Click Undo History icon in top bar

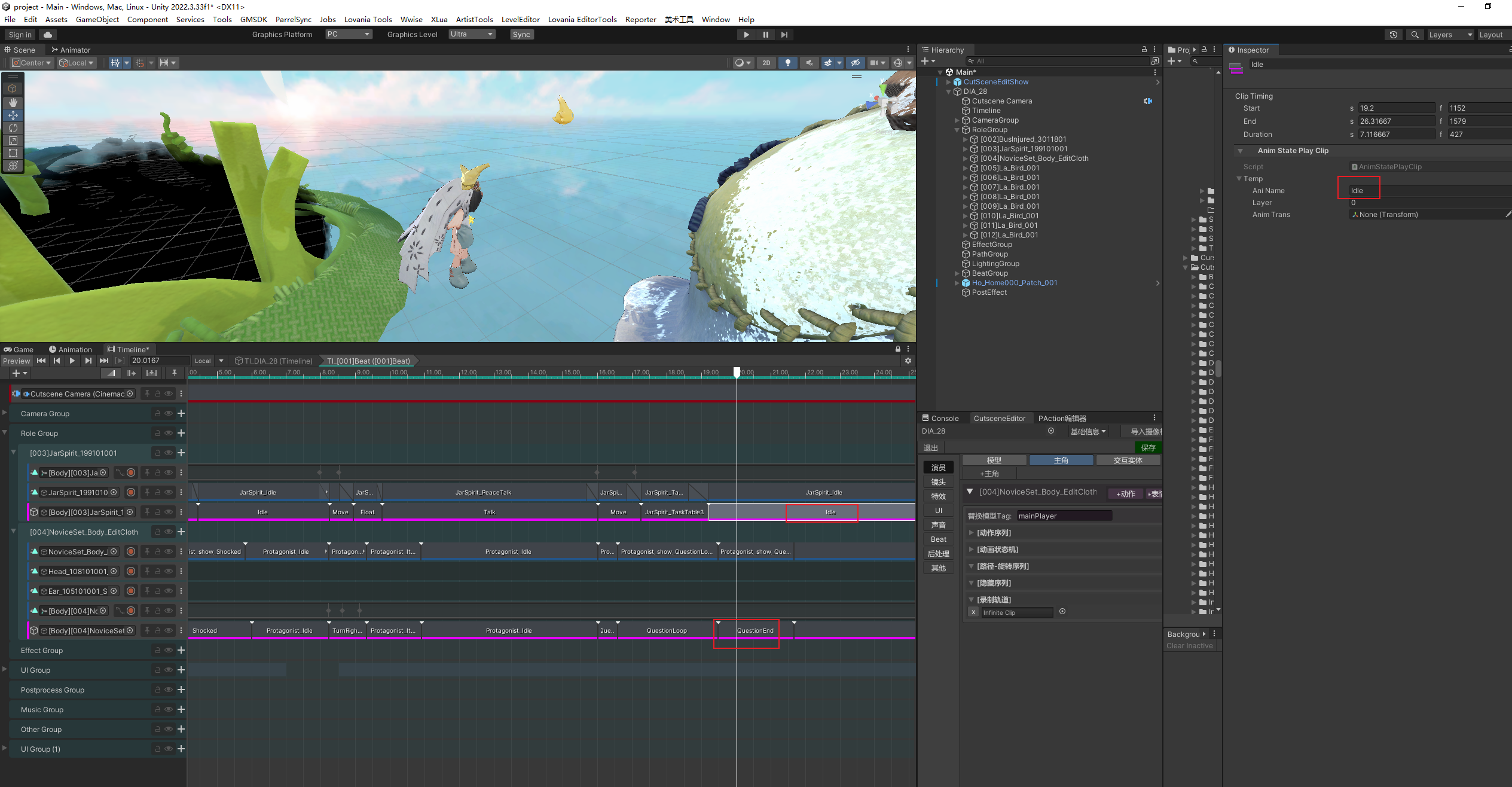[1393, 35]
